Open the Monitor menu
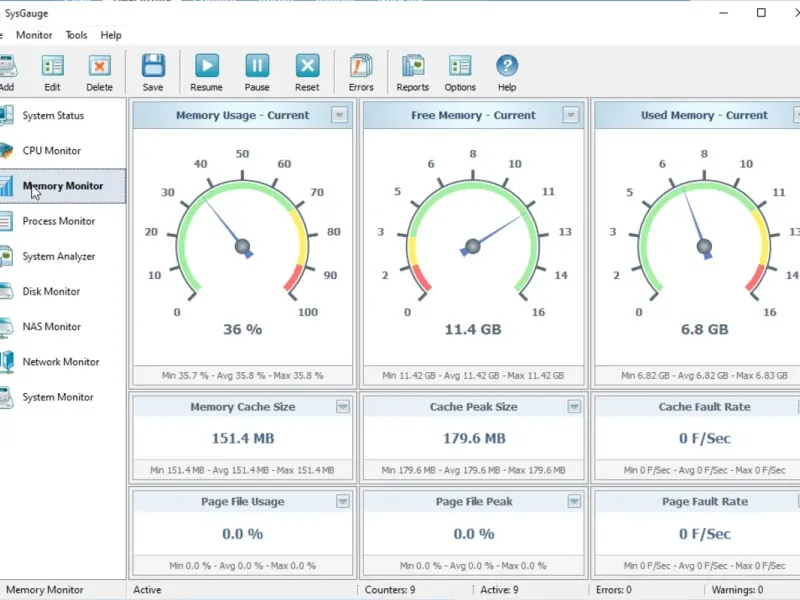Screen dimensions: 800x600 pos(34,35)
